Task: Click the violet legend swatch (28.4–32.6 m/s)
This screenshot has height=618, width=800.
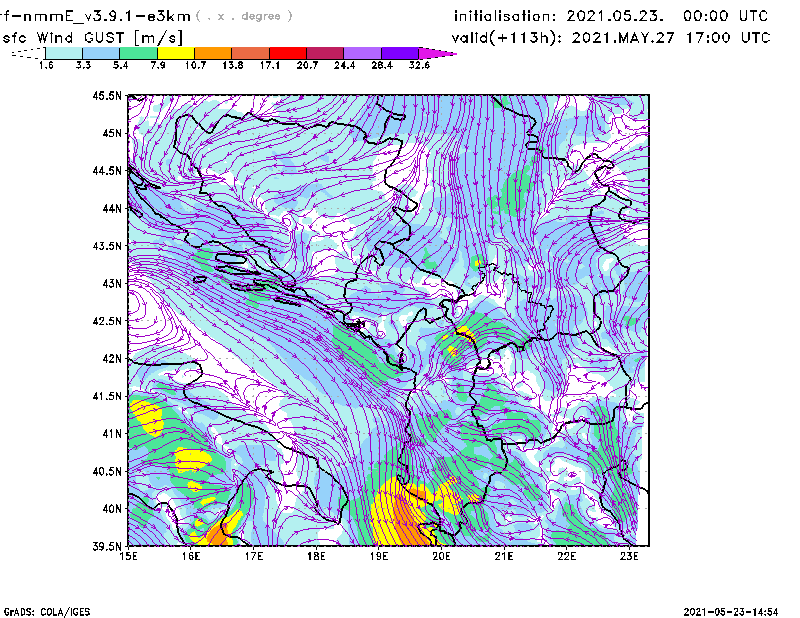Action: pos(399,52)
